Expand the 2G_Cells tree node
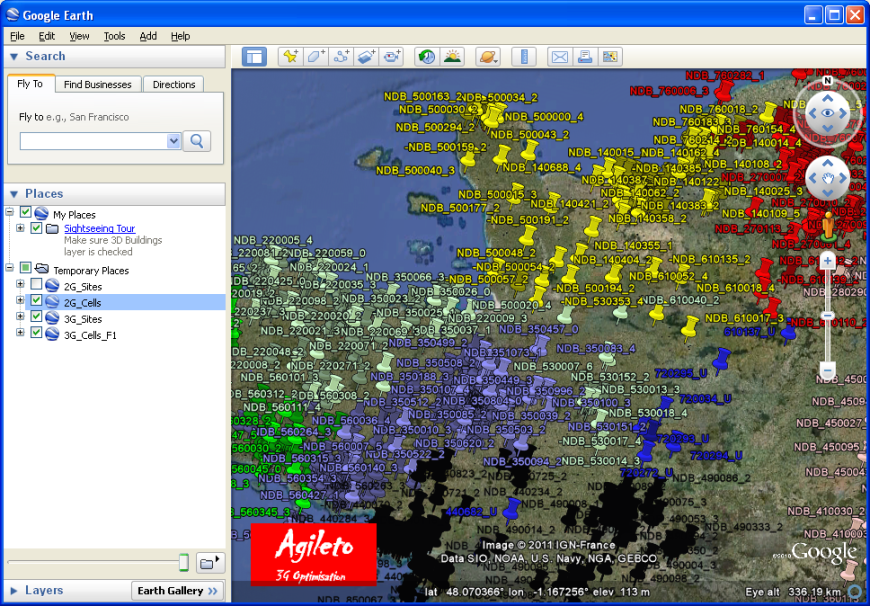 20,301
